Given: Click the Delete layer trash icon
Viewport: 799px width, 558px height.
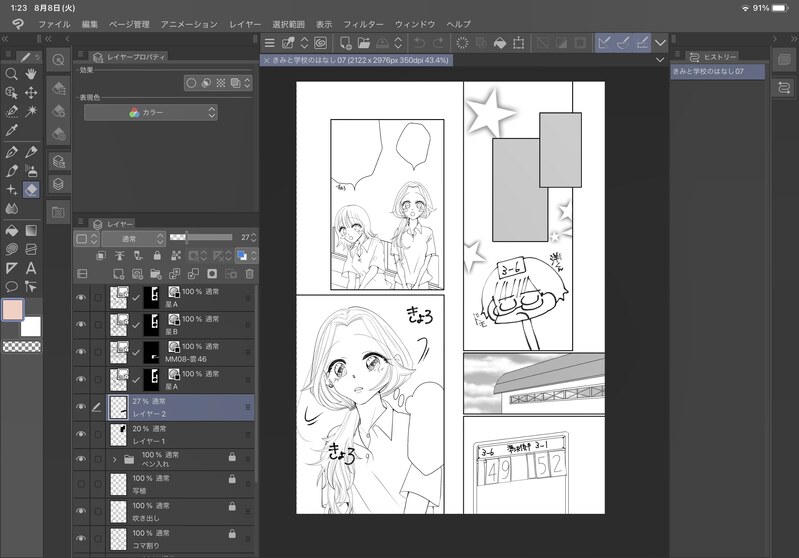Looking at the screenshot, I should (249, 274).
